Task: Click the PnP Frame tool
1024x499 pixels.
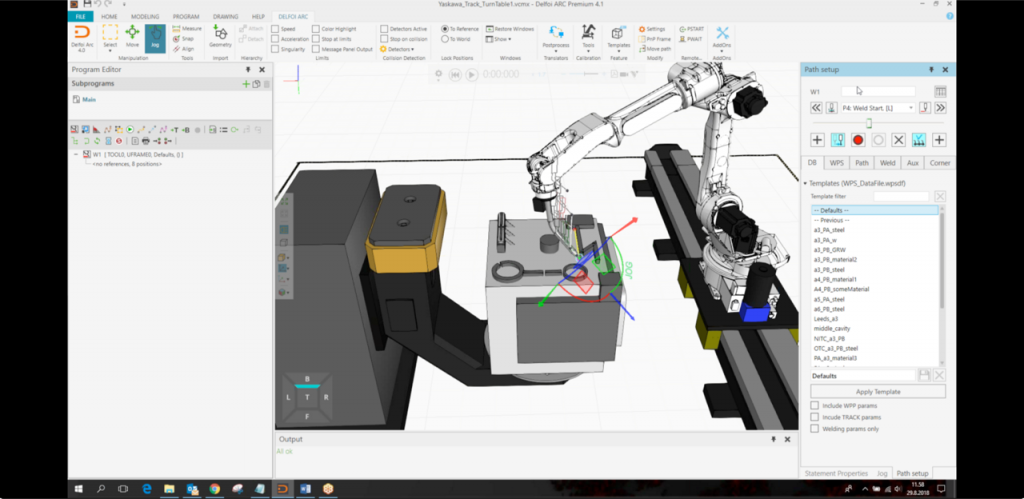Action: pos(654,39)
